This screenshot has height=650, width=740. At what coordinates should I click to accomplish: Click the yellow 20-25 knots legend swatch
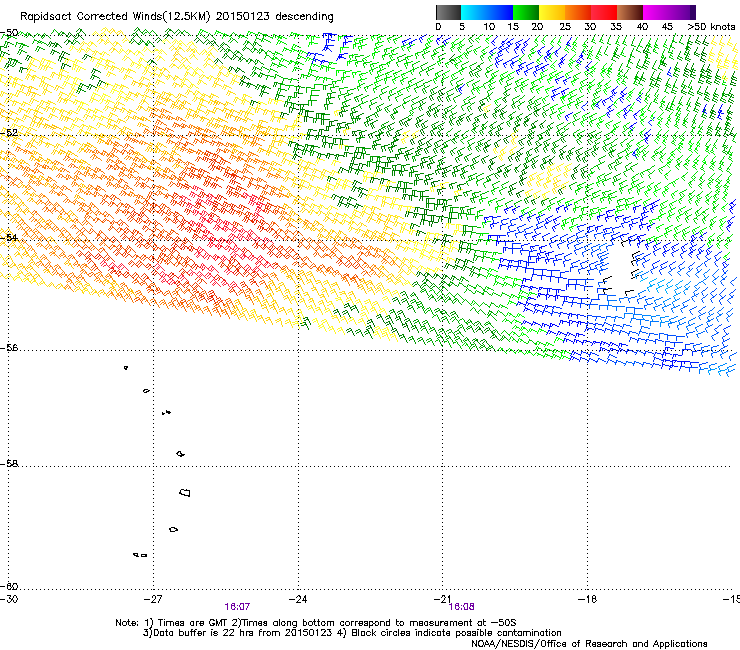click(552, 12)
